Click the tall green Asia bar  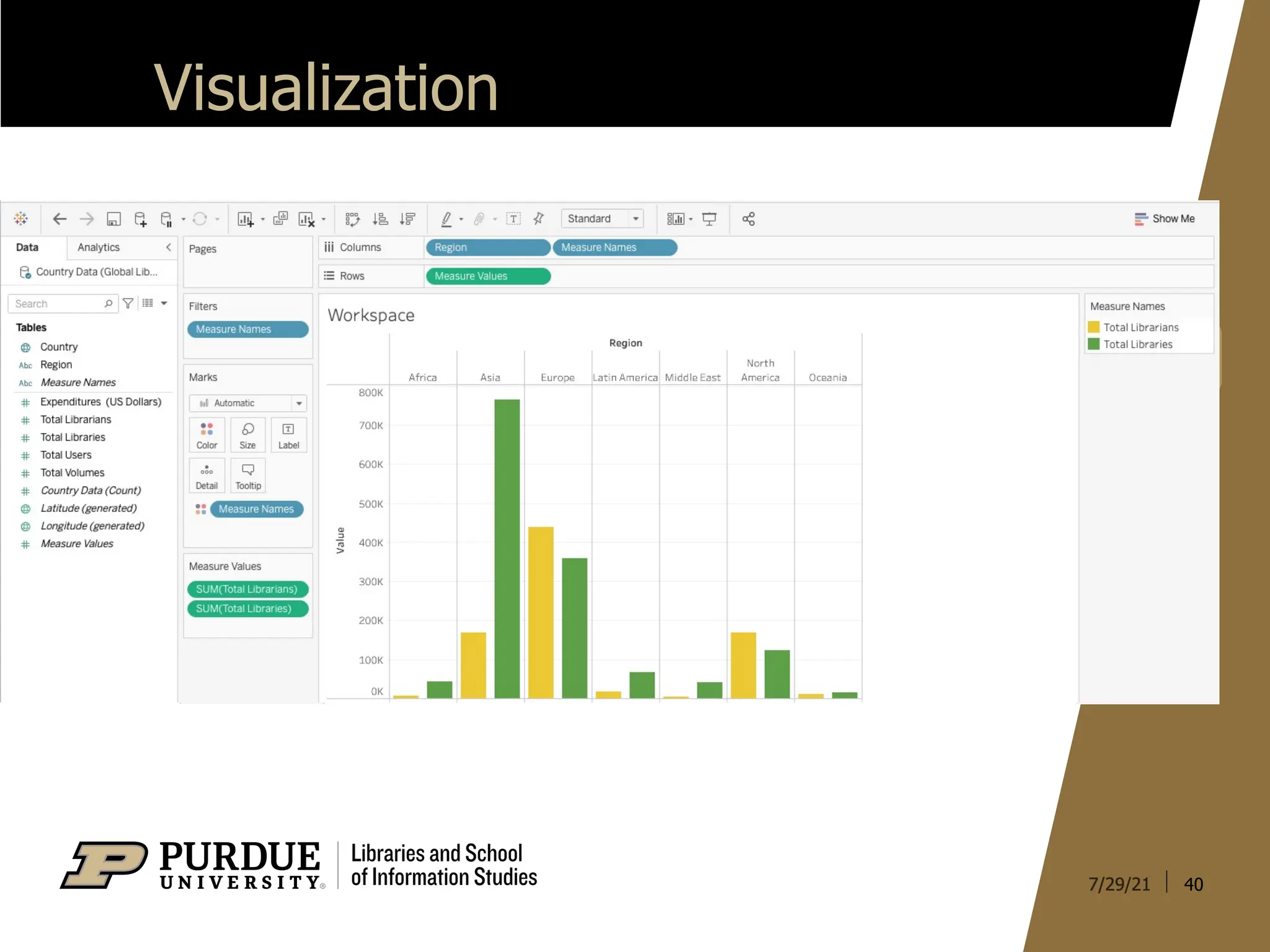(507, 549)
